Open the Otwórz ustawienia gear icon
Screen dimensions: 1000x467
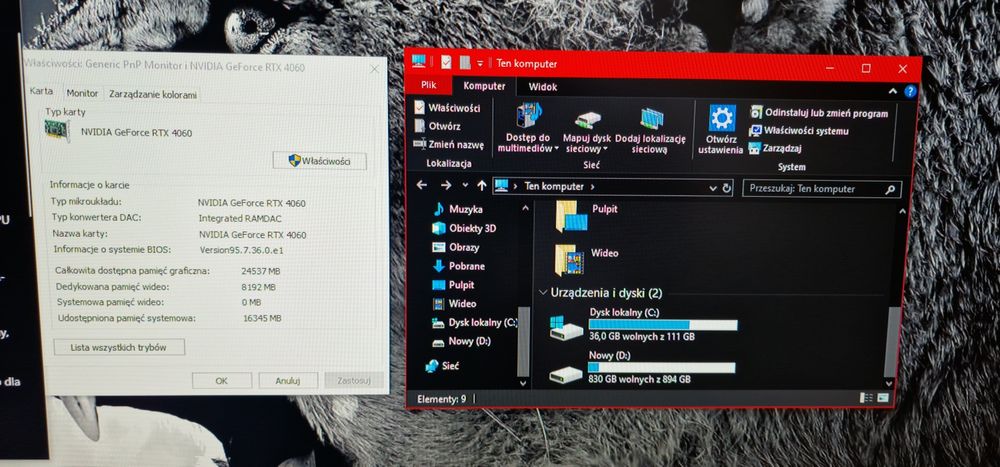point(722,118)
